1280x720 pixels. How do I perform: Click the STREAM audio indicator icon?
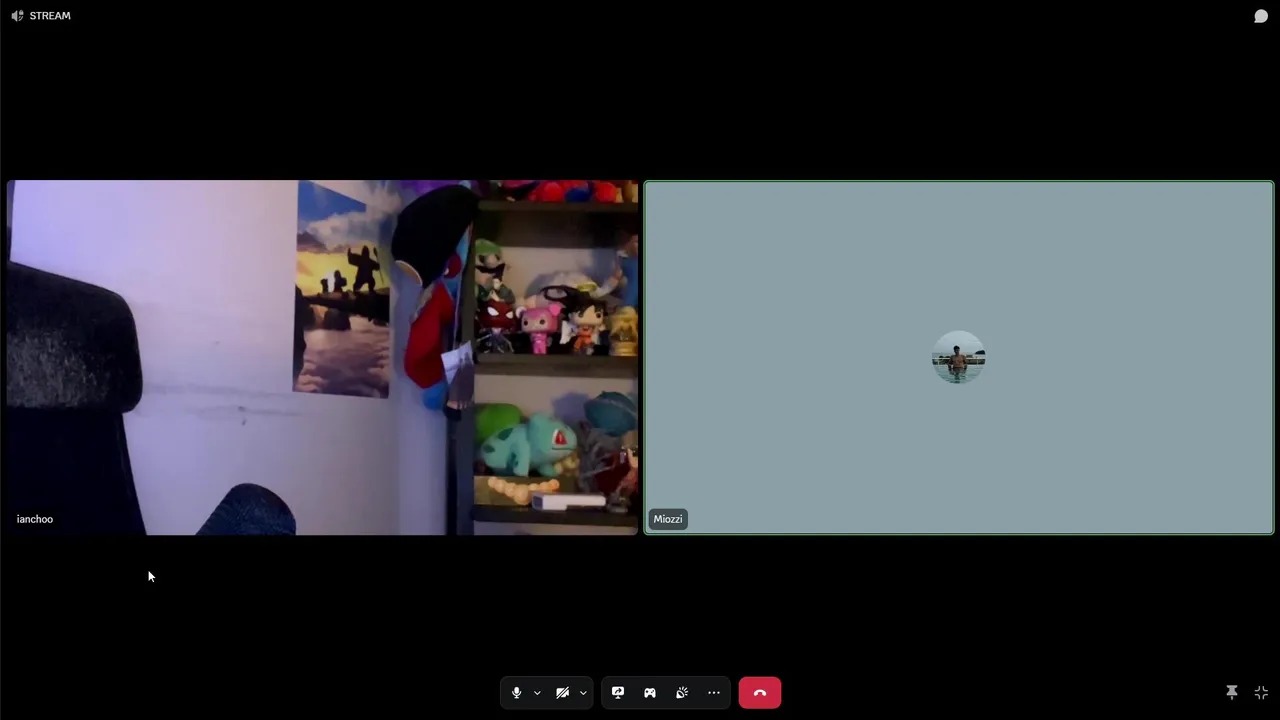click(17, 16)
